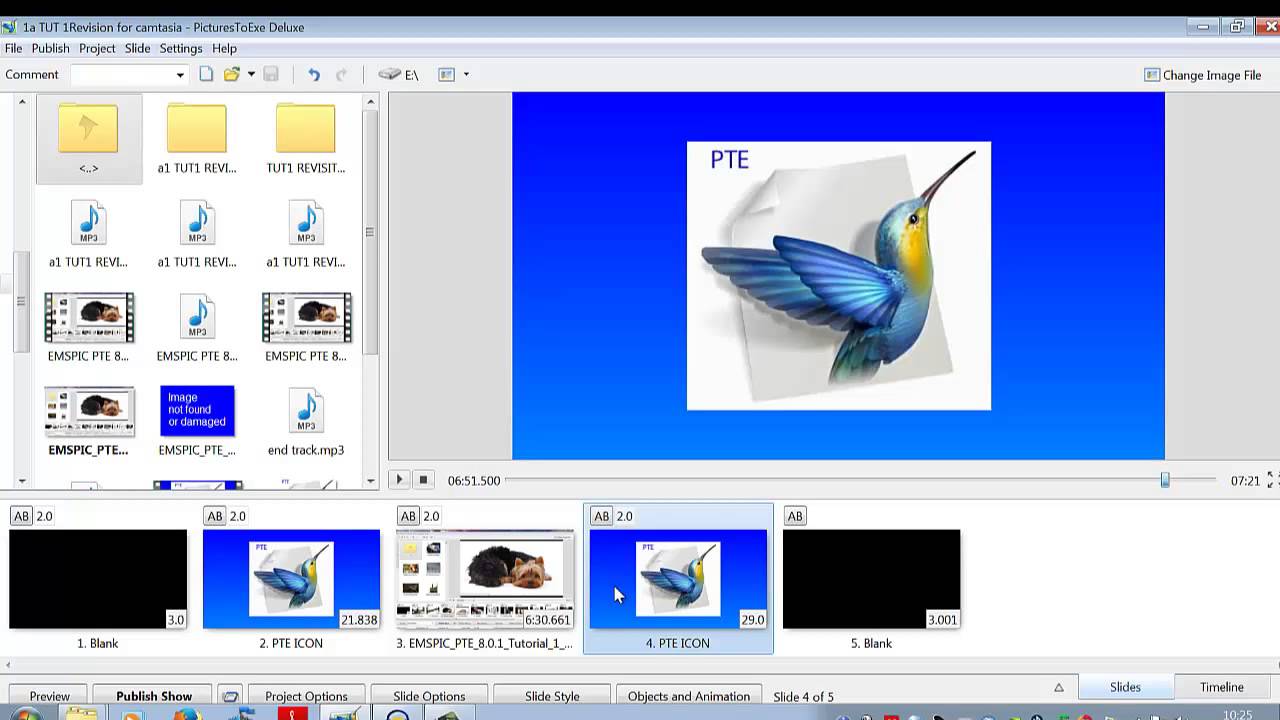
Task: Select slide 2 PTE ICON thumbnail
Action: click(291, 579)
